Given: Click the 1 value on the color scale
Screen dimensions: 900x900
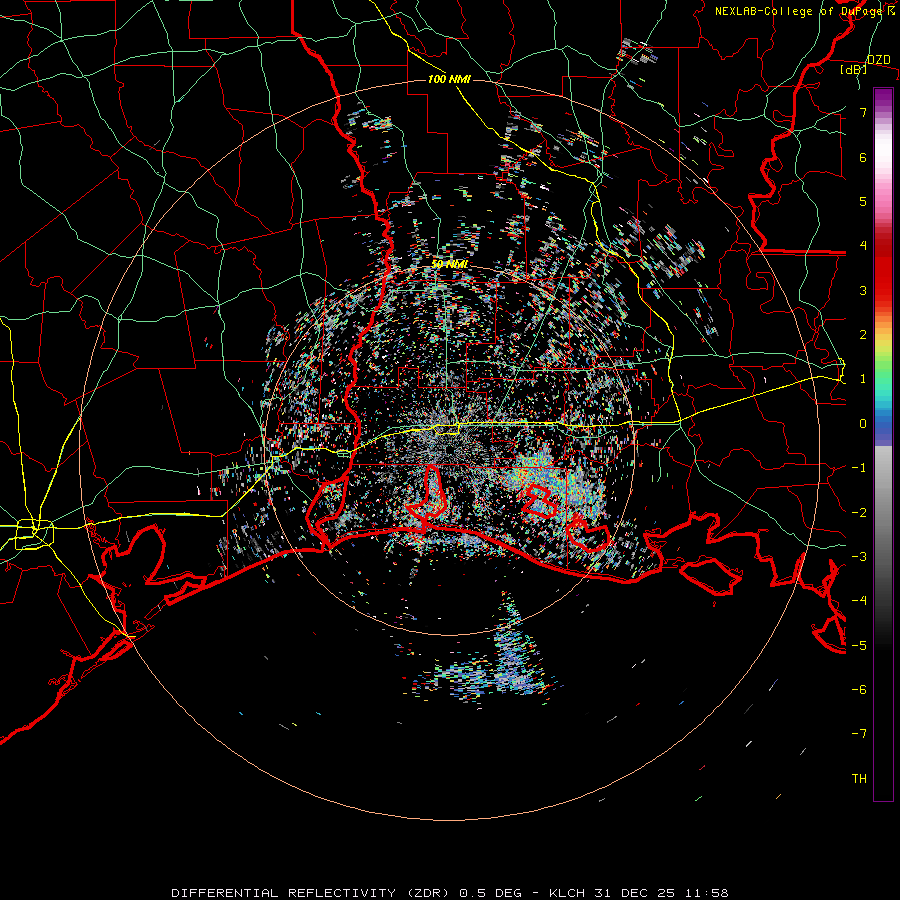Looking at the screenshot, I should (x=863, y=379).
